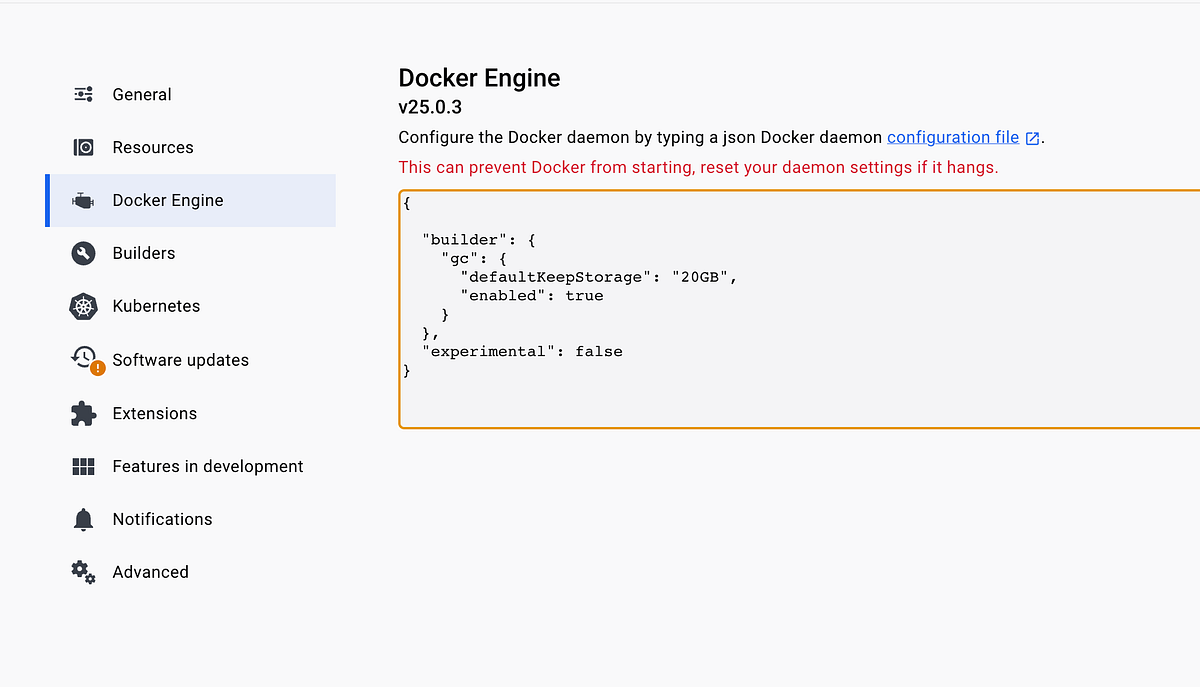Click the Docker Engine icon

pos(83,200)
